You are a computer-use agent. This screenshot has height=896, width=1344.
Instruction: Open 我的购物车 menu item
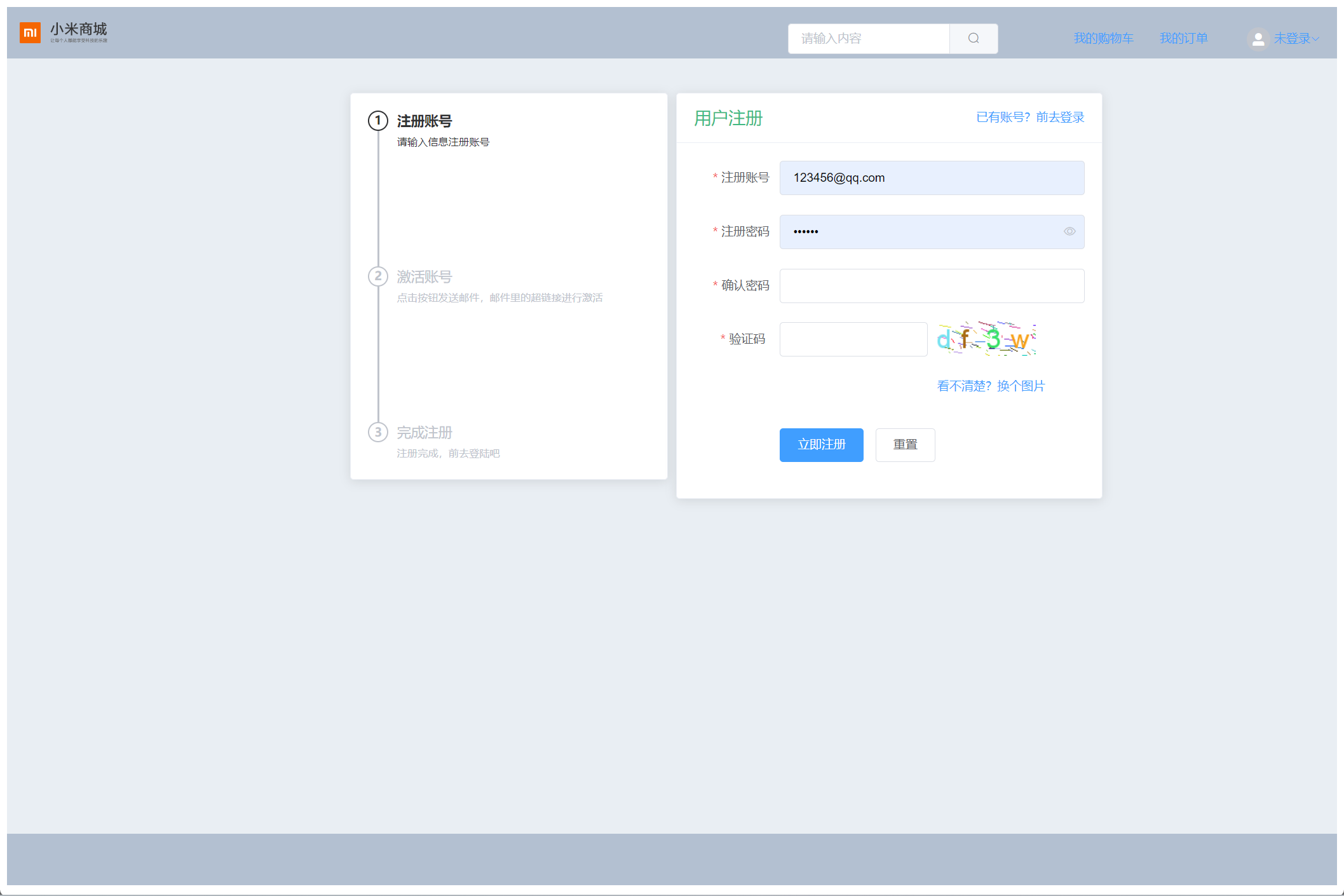(1103, 38)
